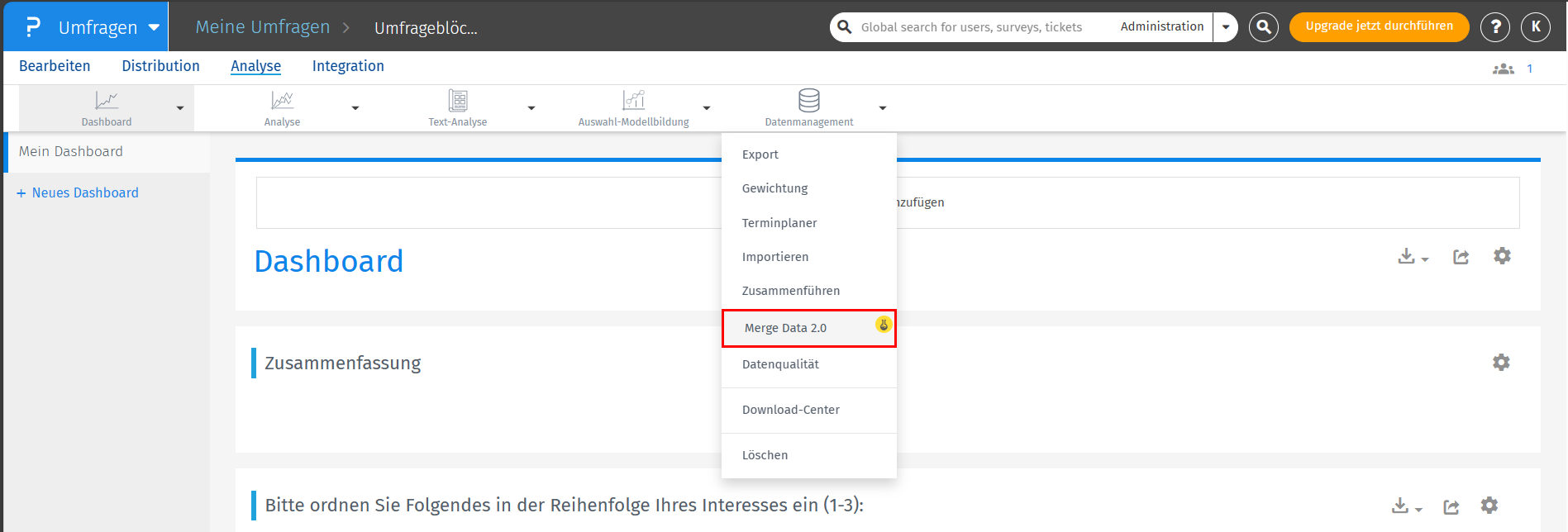The height and width of the screenshot is (532, 1568).
Task: Open the Dashboard download dropdown arrow
Action: 1424,259
